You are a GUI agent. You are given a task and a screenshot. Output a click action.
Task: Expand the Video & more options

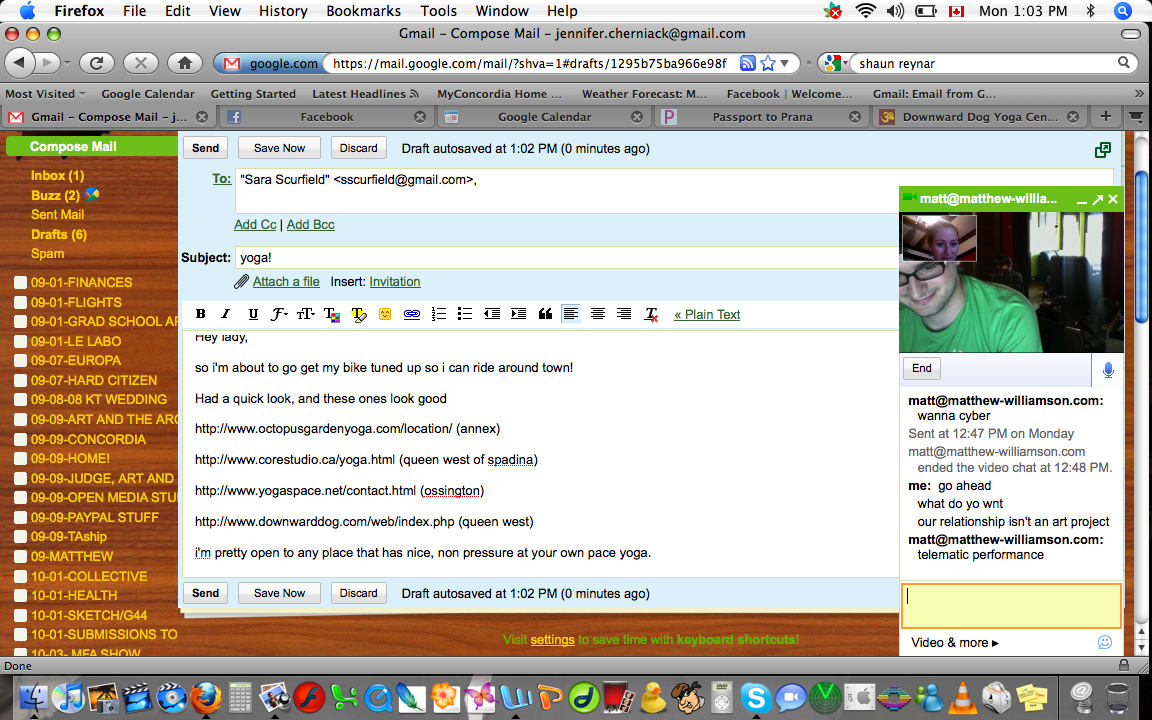[x=955, y=643]
